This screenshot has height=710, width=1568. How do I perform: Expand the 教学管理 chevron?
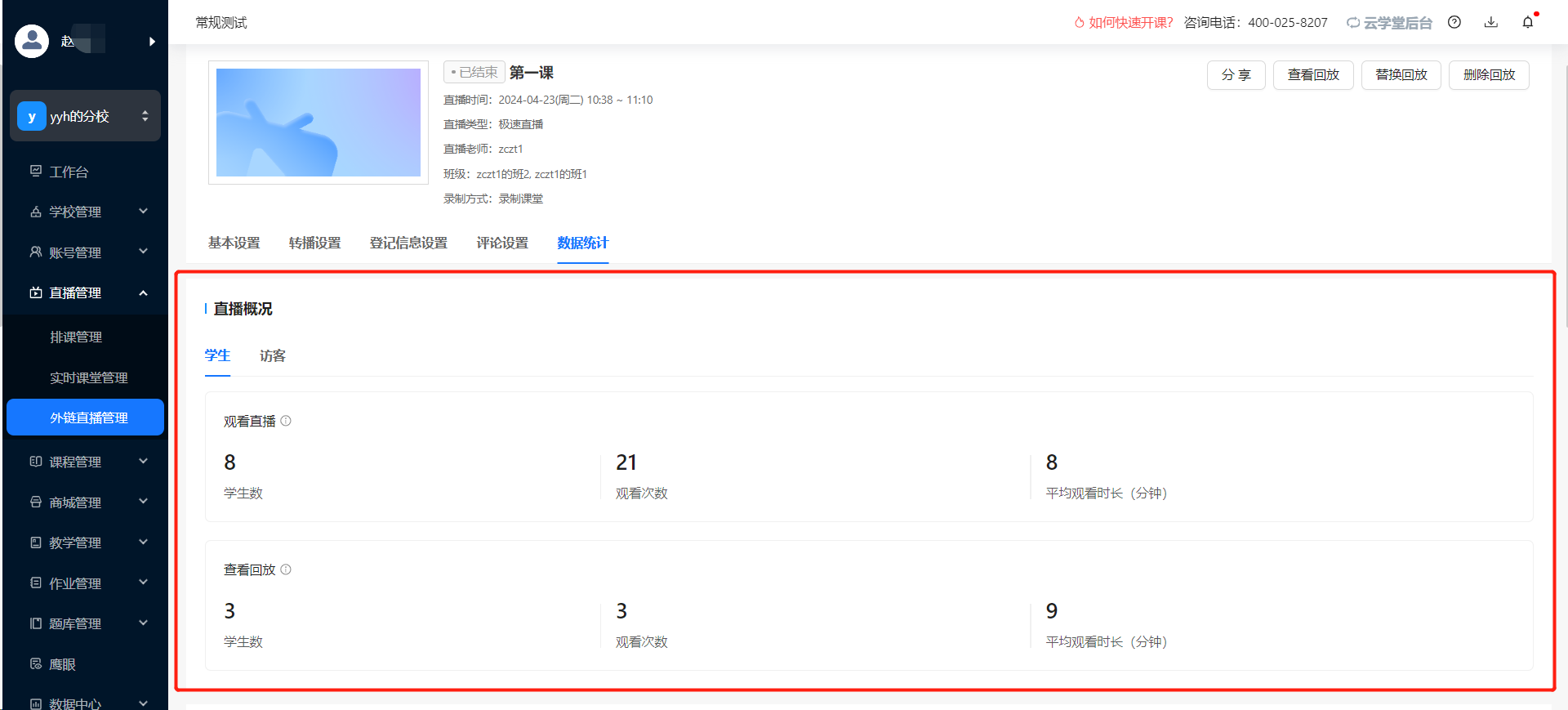click(x=144, y=542)
